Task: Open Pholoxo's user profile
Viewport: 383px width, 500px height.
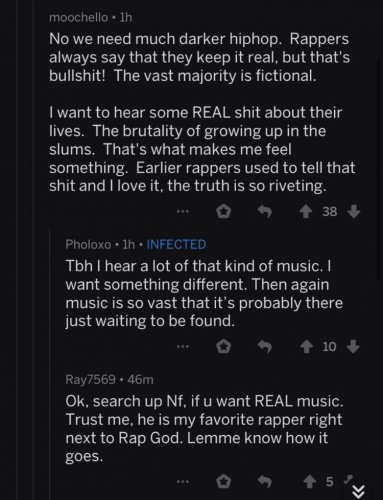Action: tap(88, 244)
